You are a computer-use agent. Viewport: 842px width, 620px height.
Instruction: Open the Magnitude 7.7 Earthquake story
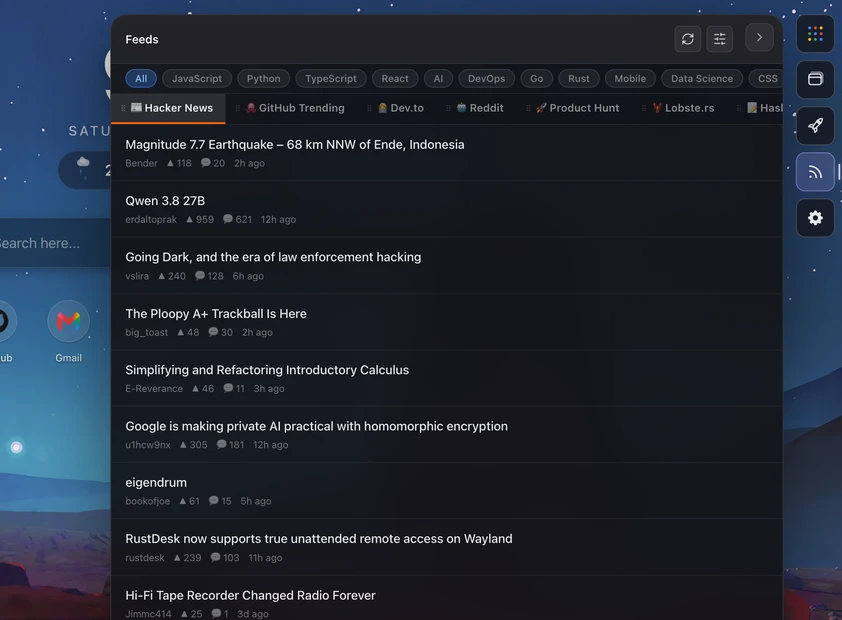coord(295,144)
